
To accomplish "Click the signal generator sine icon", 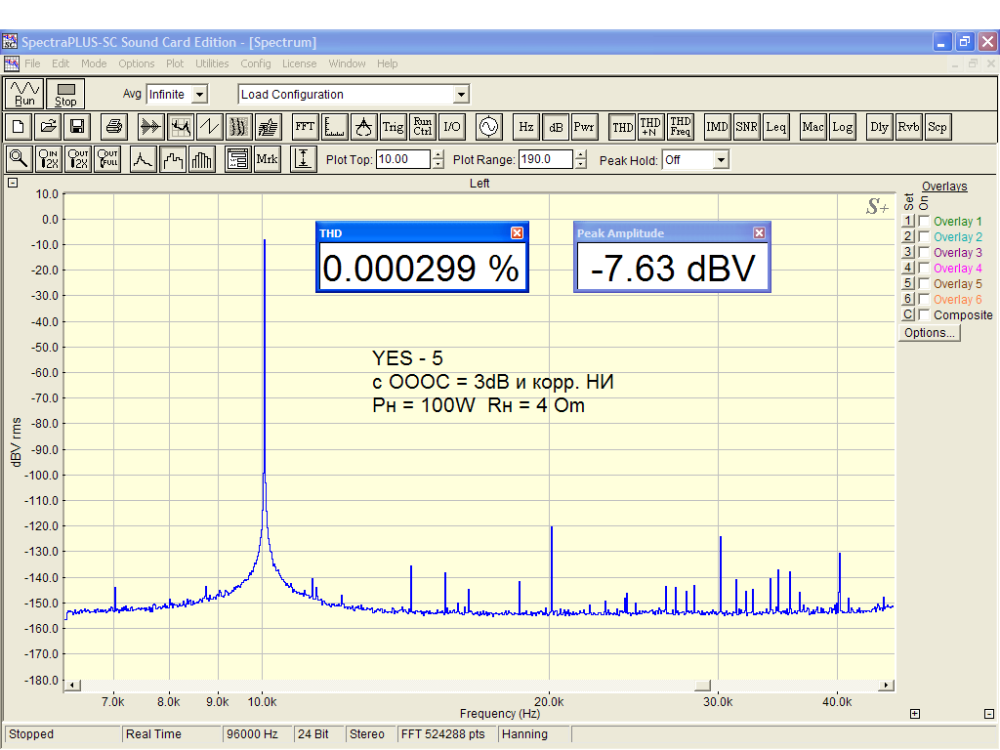I will coord(489,127).
